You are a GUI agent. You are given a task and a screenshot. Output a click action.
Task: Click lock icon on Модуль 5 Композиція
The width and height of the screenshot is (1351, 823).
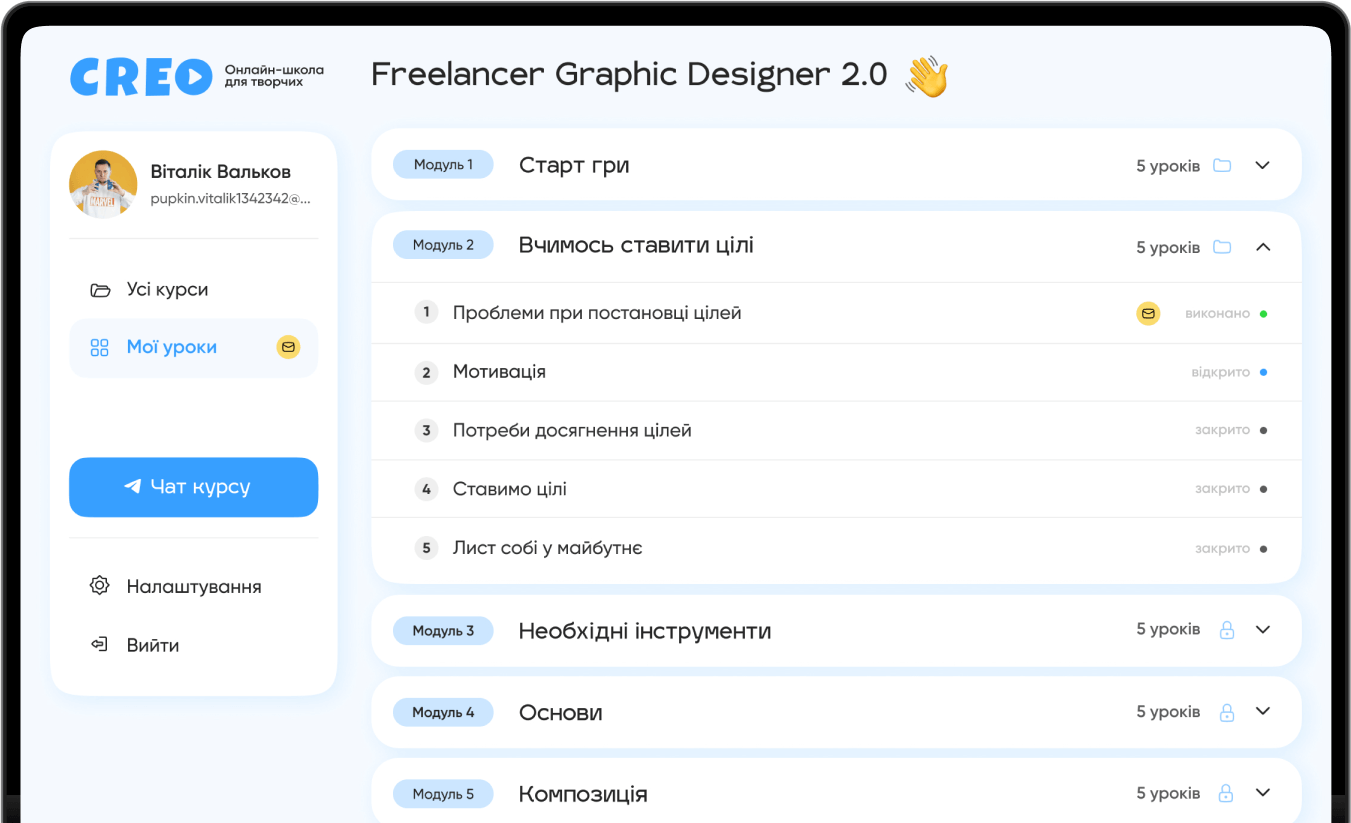[1227, 793]
